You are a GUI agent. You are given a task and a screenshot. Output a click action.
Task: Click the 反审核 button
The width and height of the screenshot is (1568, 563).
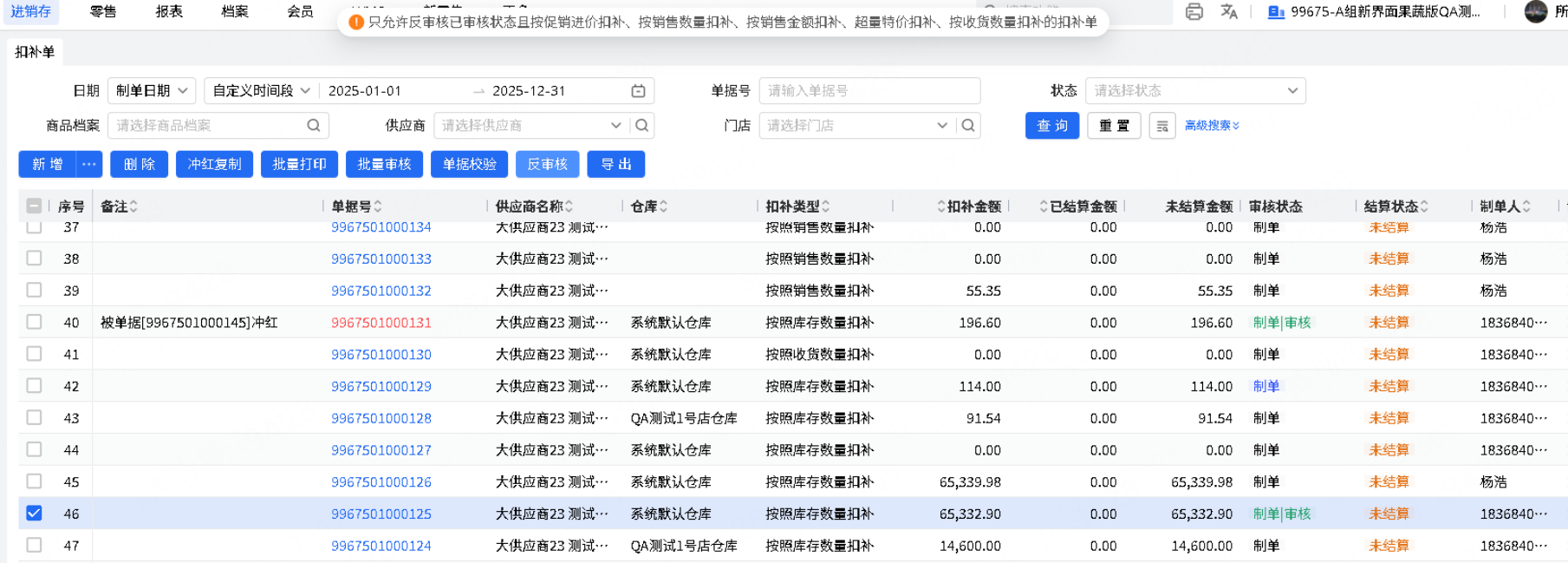point(547,164)
